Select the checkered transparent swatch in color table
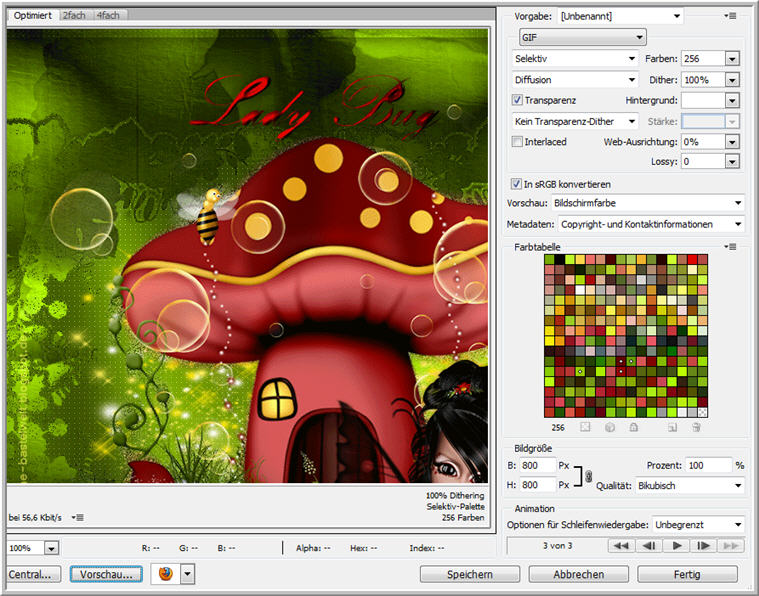 [702, 413]
